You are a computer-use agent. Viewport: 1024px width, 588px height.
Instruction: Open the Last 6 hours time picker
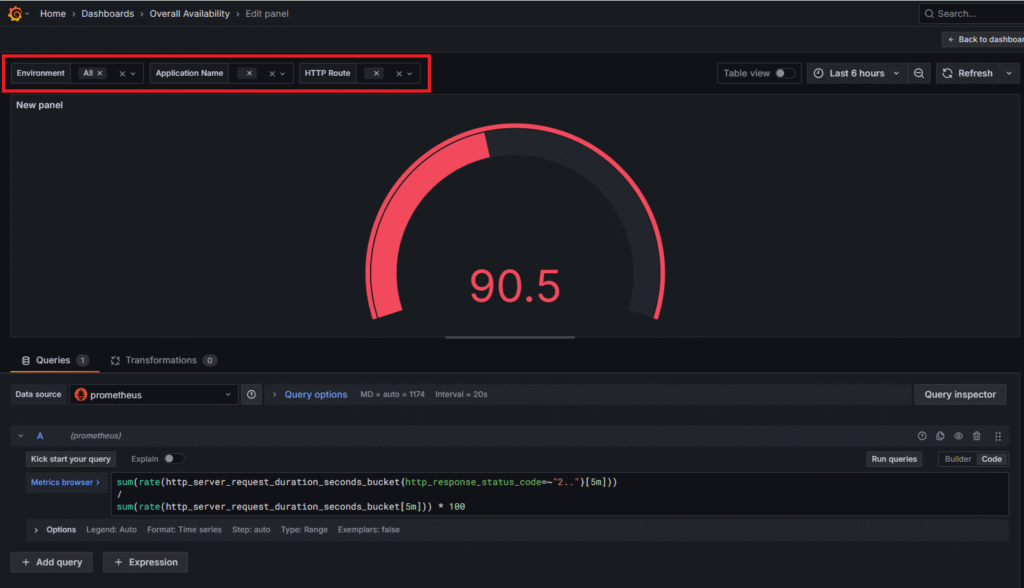click(x=856, y=73)
